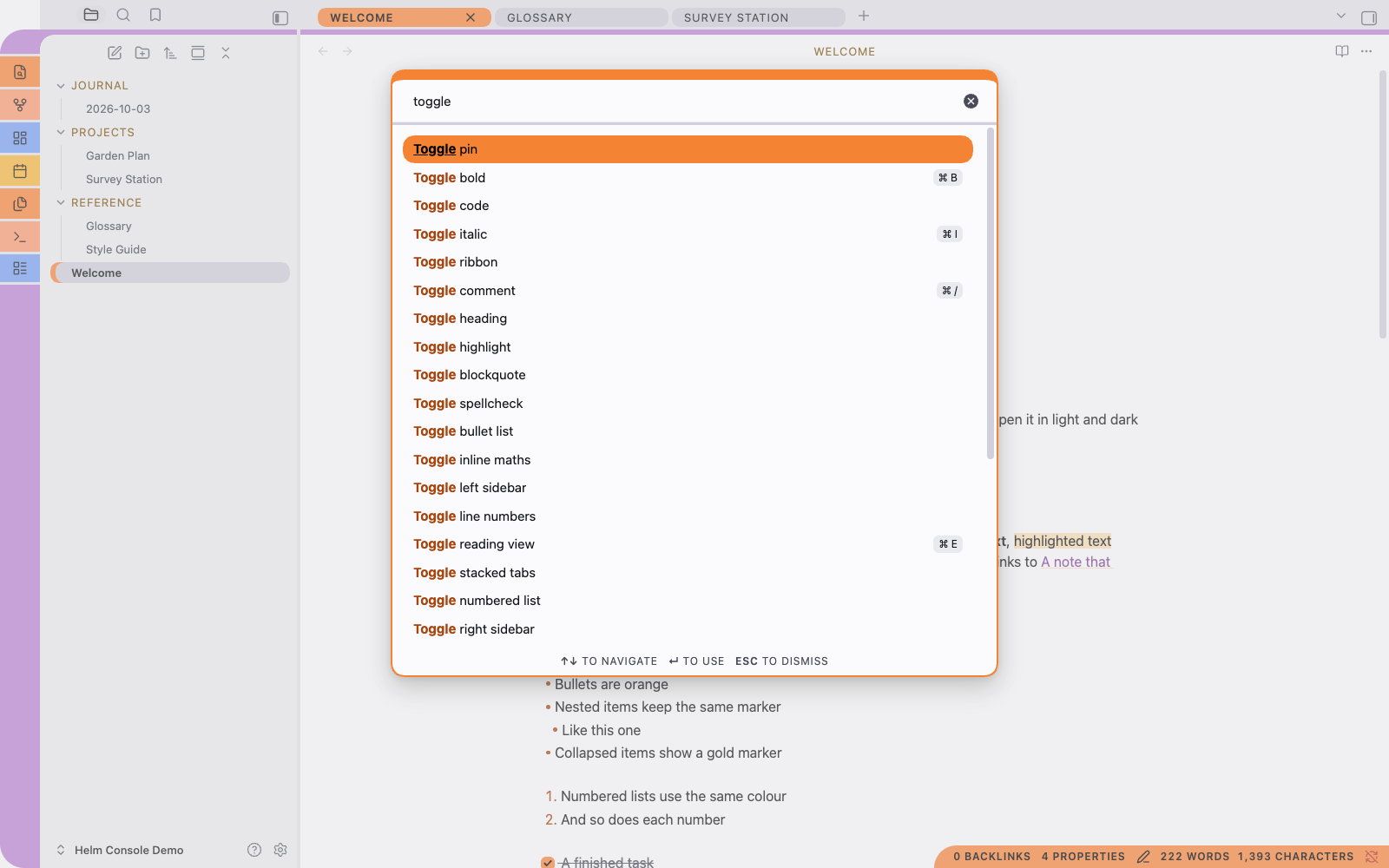Uncheck the 'A finished task' checkbox
The image size is (1389, 868).
[548, 863]
